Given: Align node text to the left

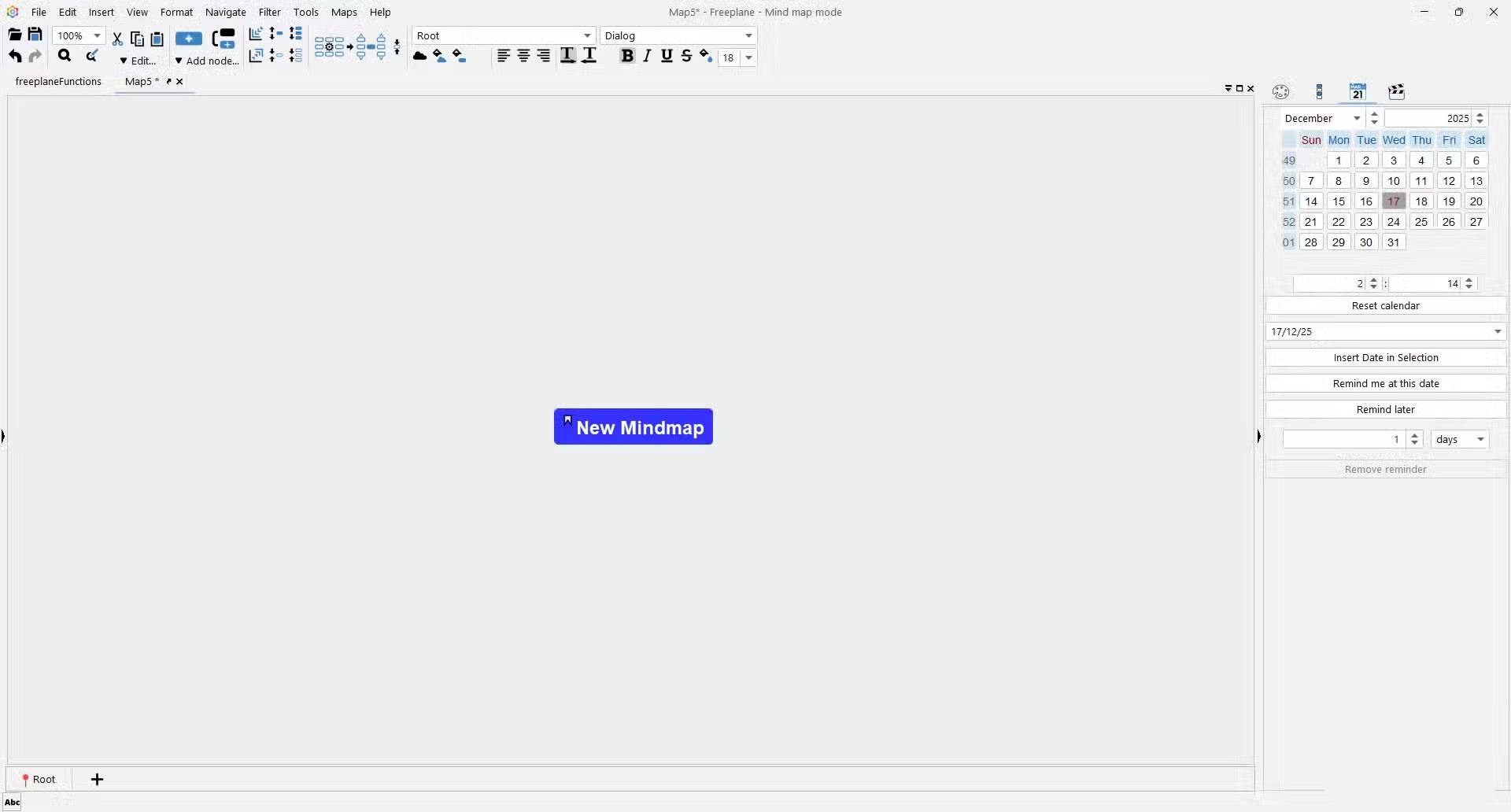Looking at the screenshot, I should tap(504, 56).
